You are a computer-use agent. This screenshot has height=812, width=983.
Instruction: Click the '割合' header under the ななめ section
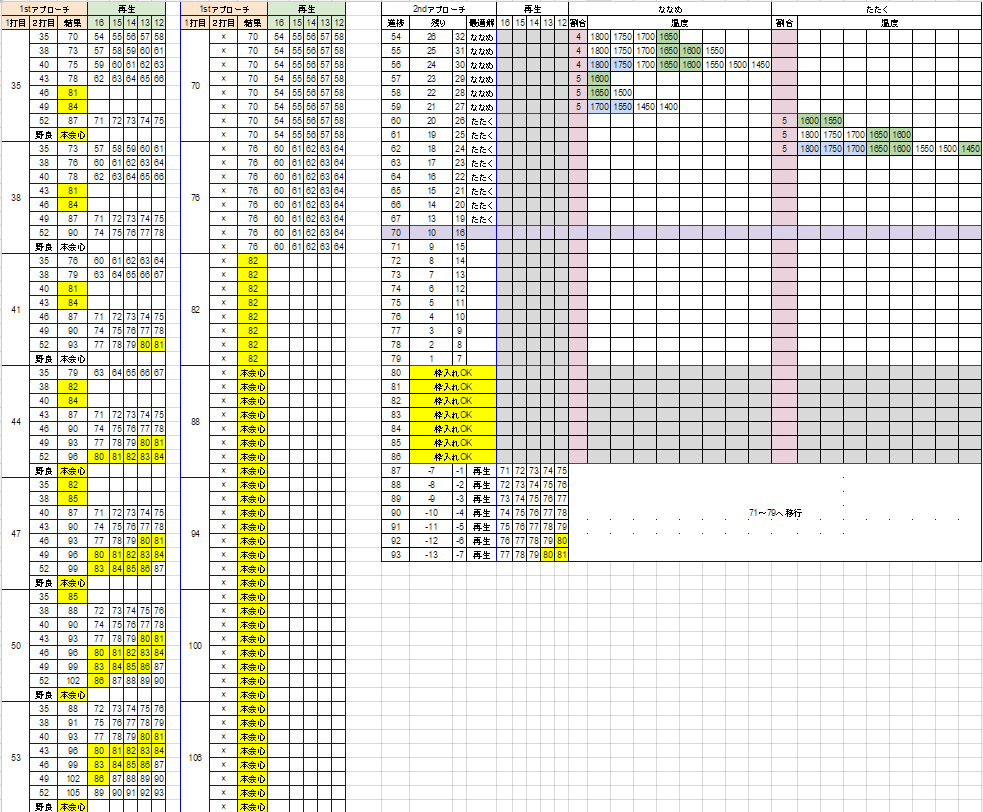578,23
